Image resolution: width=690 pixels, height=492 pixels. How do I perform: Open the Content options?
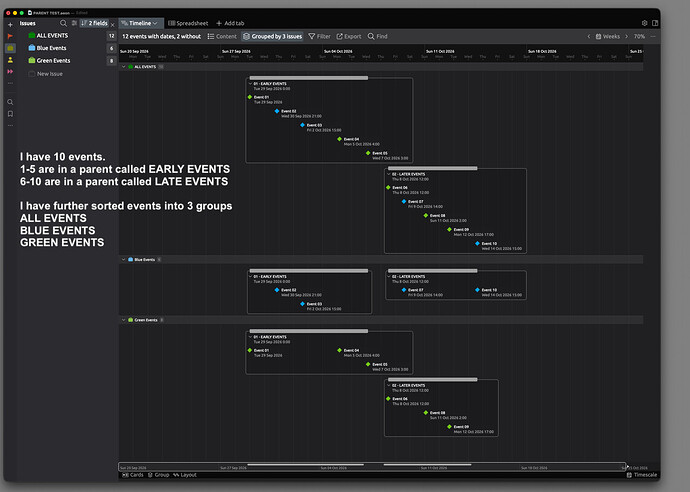click(222, 37)
